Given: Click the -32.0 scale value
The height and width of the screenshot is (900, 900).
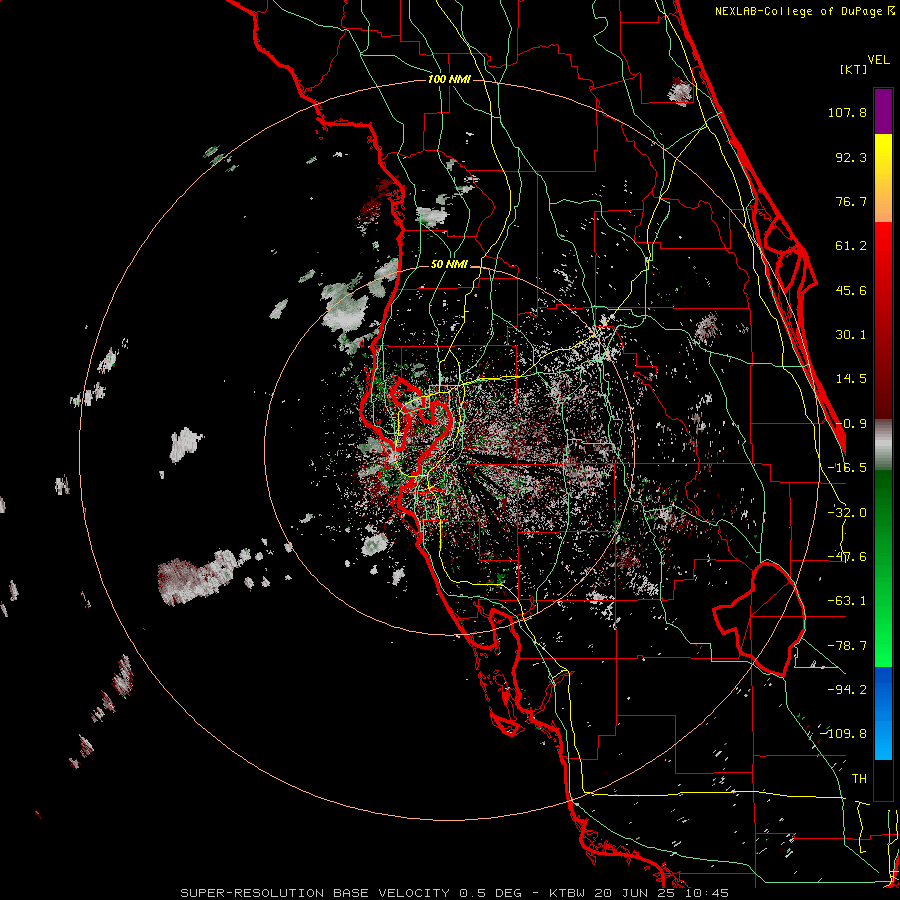Looking at the screenshot, I should click(x=847, y=513).
